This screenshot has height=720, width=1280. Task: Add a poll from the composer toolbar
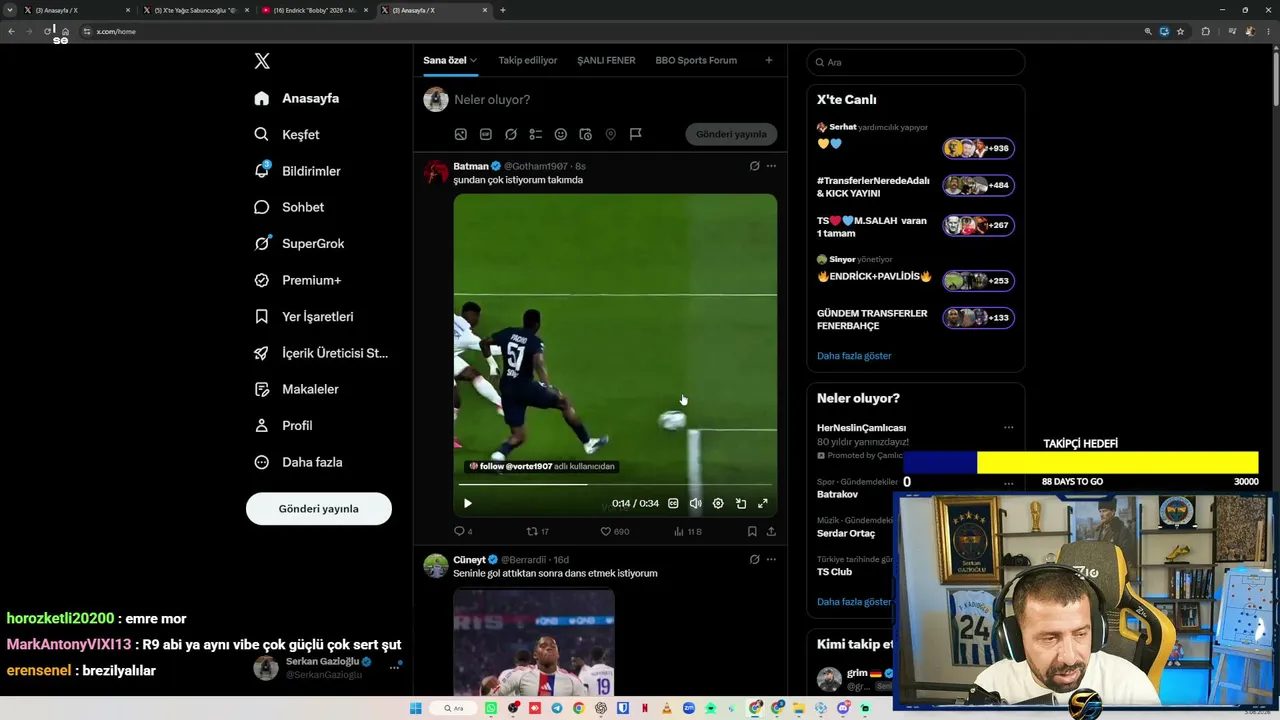coord(536,134)
